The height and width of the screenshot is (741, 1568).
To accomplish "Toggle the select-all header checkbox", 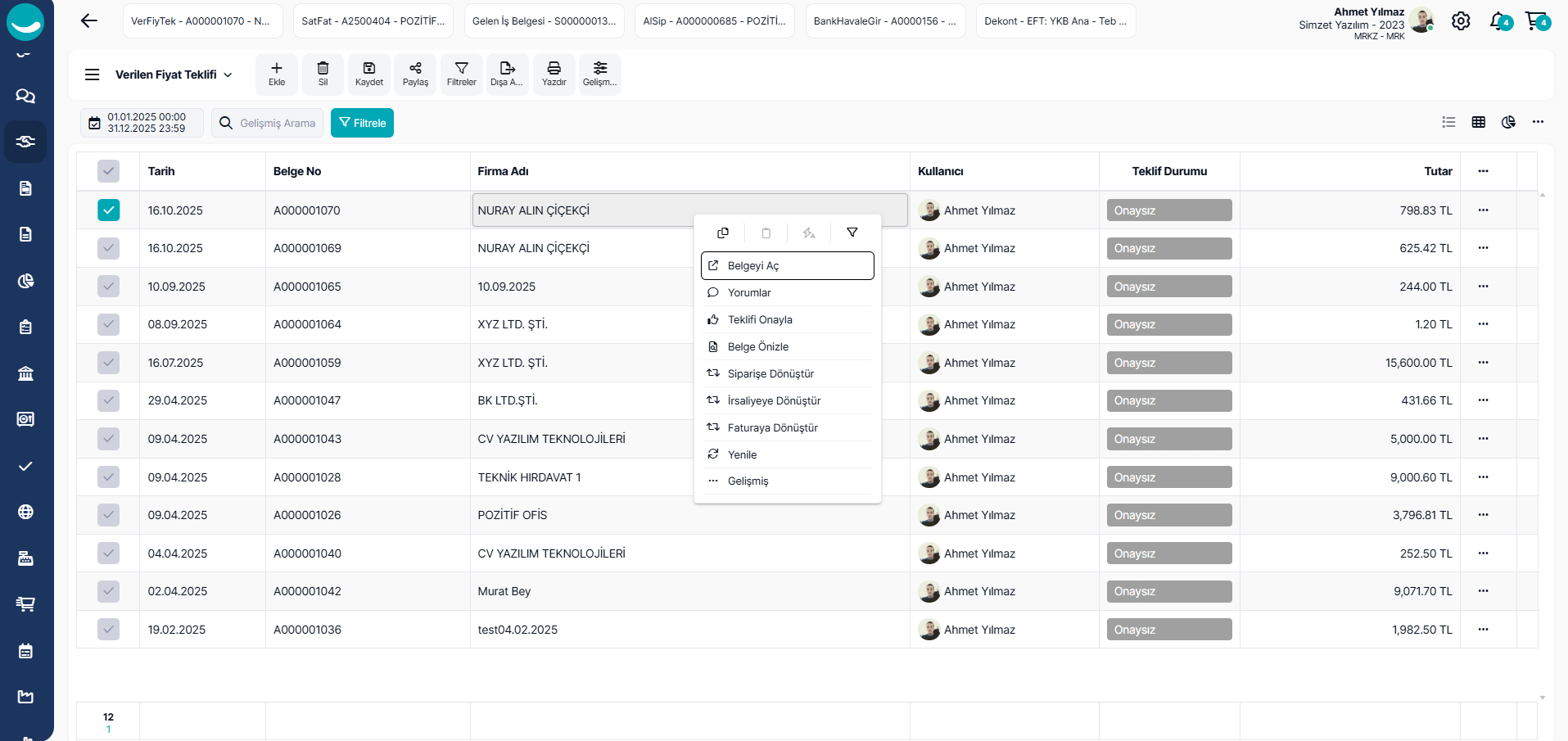I will (108, 171).
